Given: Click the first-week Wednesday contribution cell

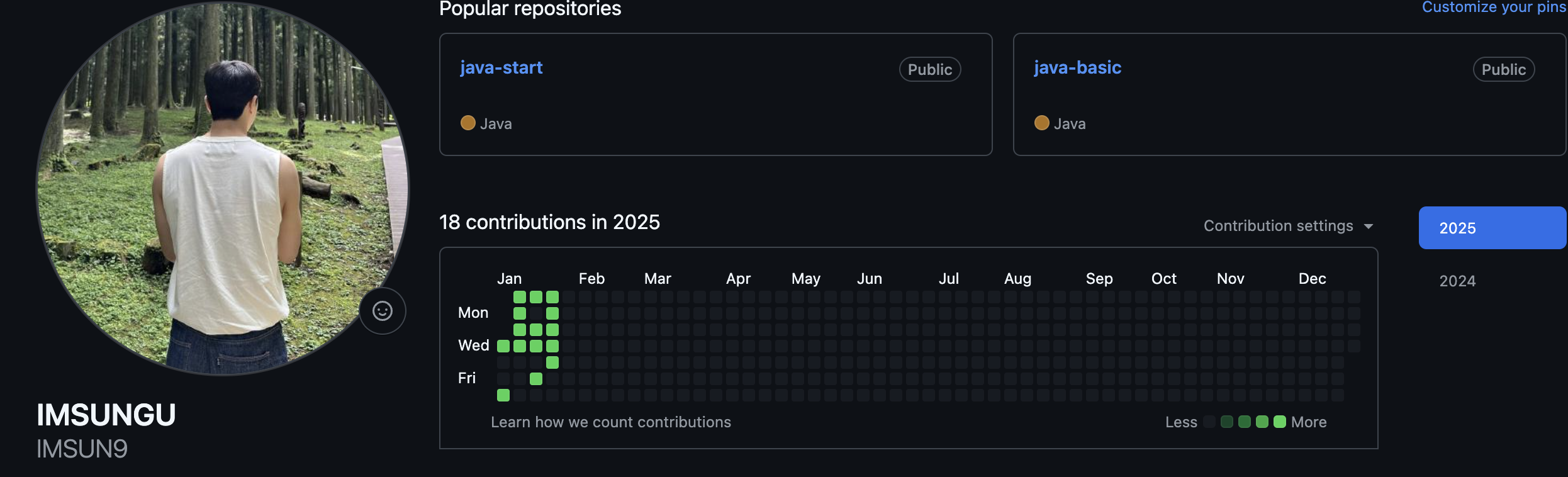Looking at the screenshot, I should pyautogui.click(x=503, y=346).
